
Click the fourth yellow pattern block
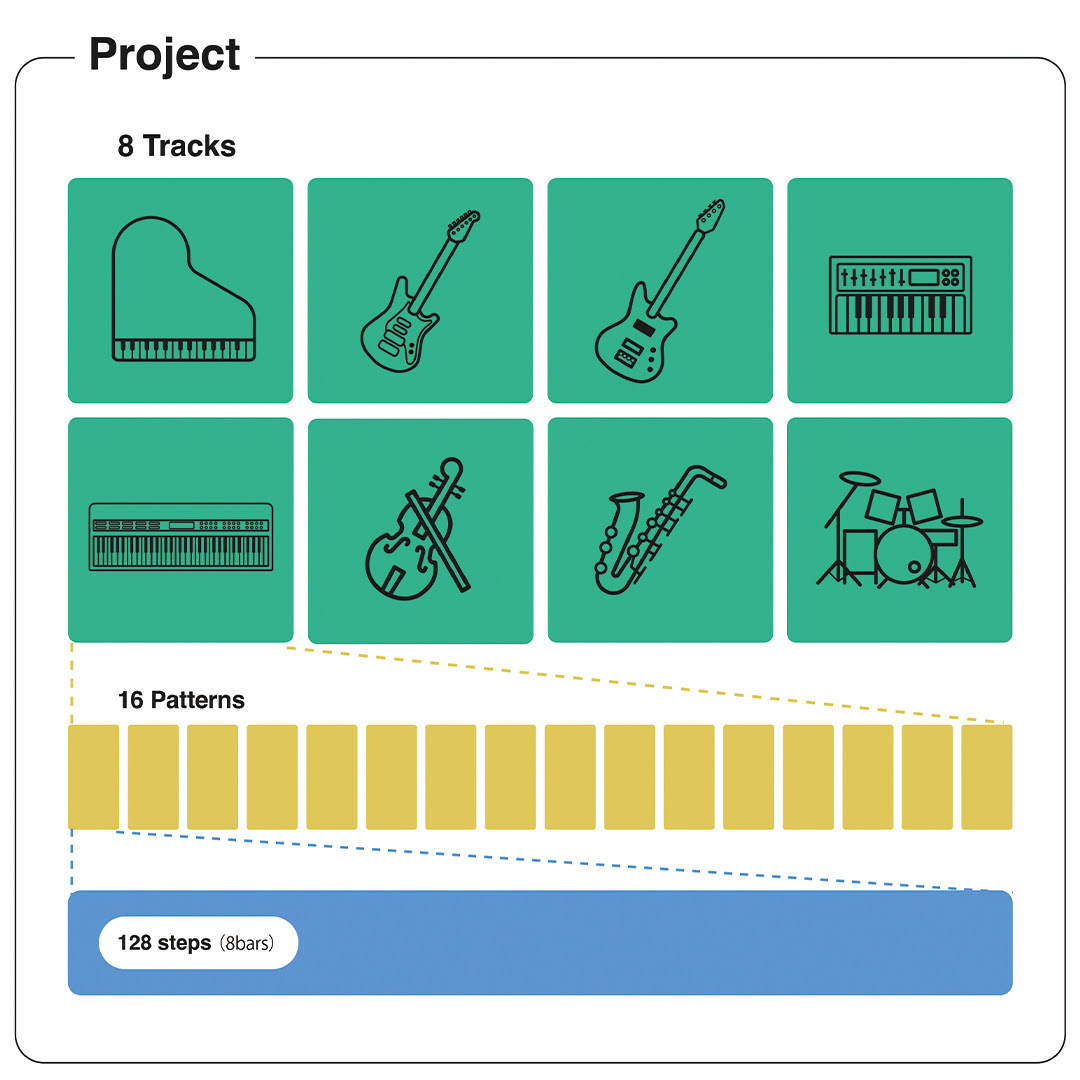[x=272, y=777]
